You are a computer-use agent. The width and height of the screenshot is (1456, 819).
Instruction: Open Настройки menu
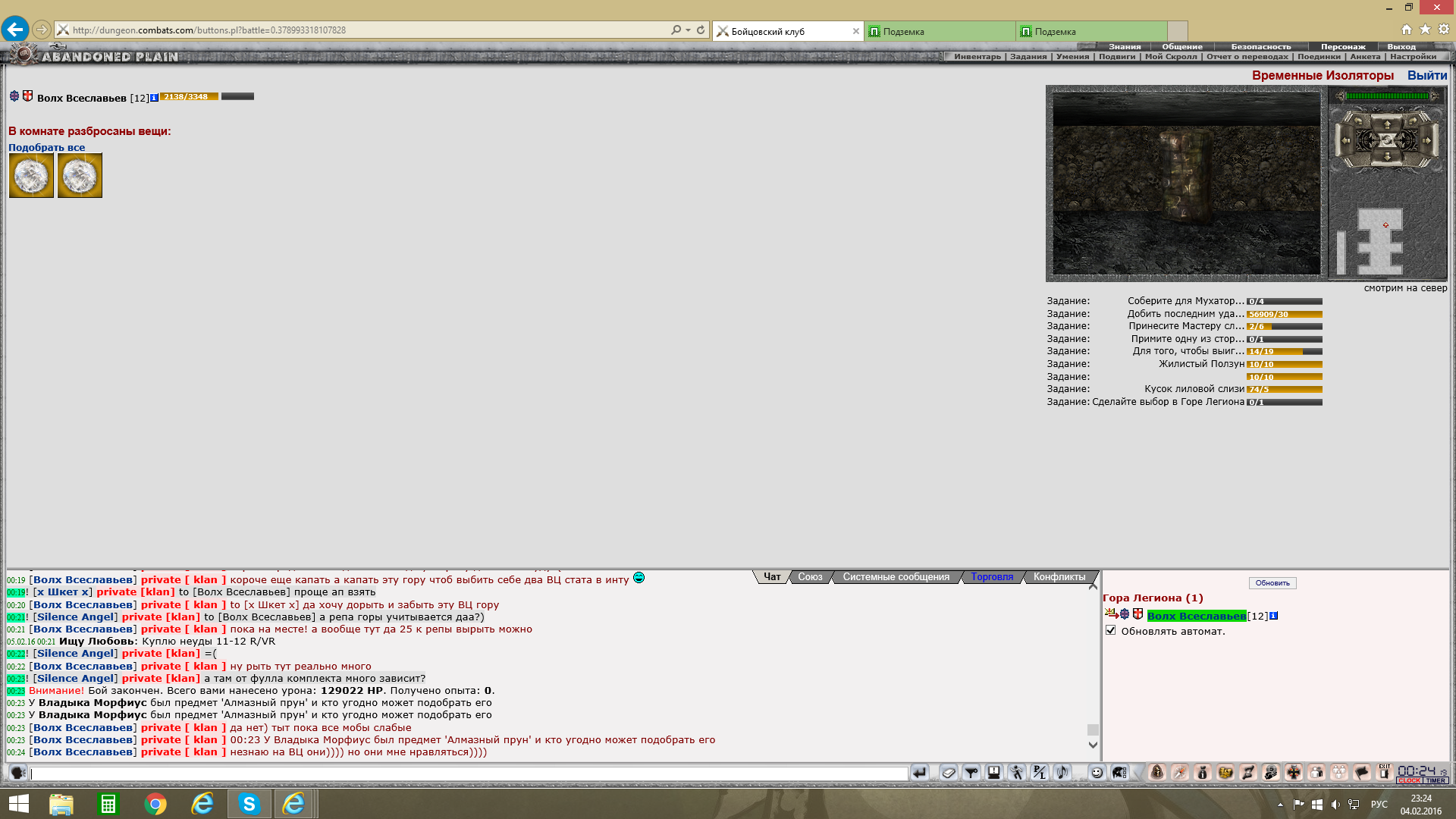click(x=1413, y=57)
